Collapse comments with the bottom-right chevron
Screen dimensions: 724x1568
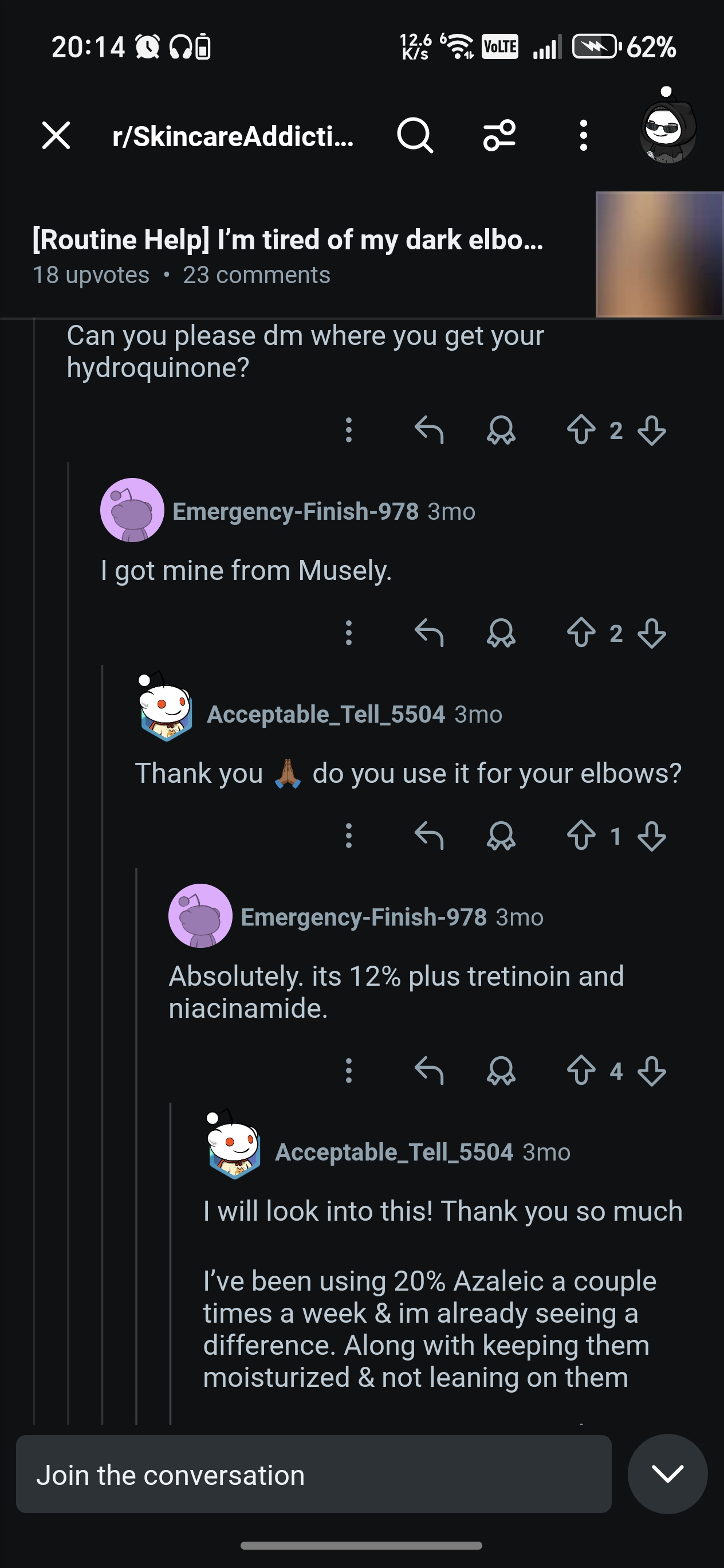click(x=667, y=1474)
